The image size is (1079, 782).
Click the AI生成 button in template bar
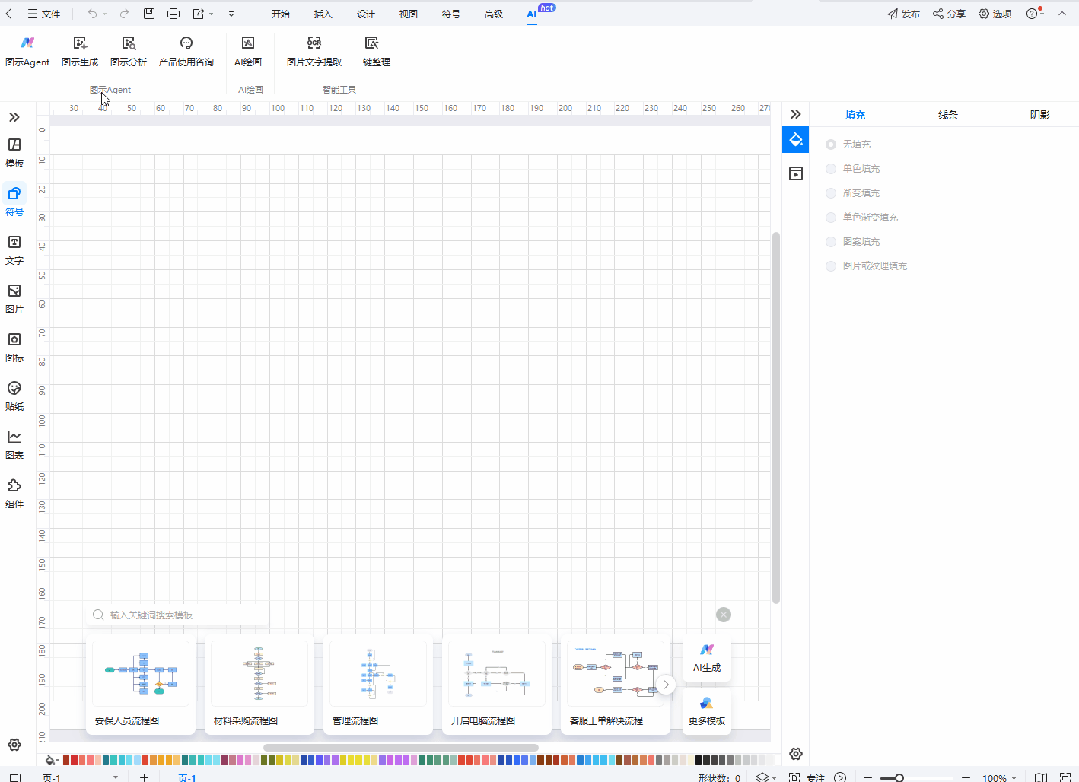coord(707,659)
